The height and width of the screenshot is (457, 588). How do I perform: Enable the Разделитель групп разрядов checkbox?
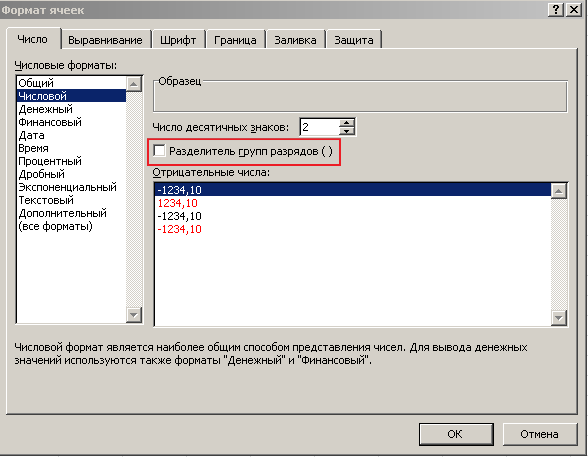pos(159,151)
